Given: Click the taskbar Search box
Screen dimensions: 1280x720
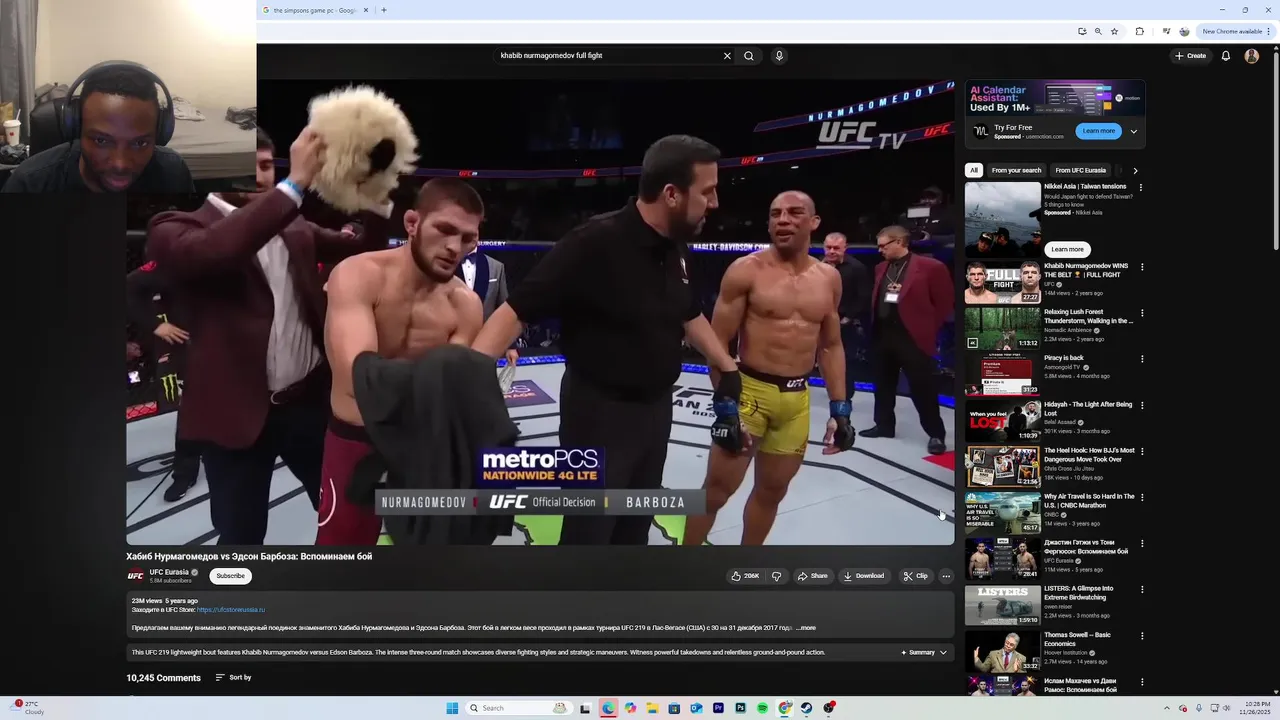Looking at the screenshot, I should coord(517,708).
